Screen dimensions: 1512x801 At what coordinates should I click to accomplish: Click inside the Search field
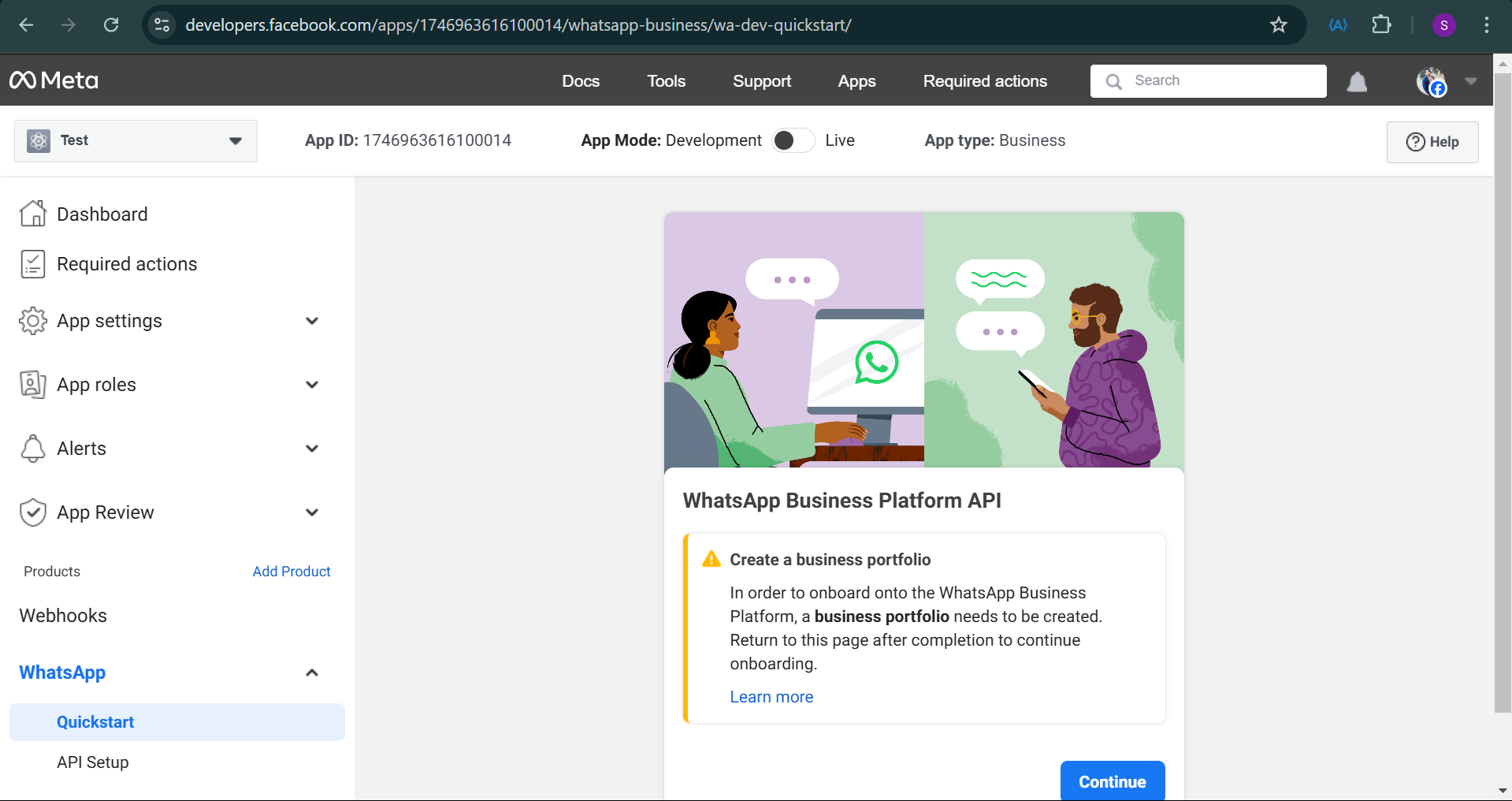(1208, 80)
